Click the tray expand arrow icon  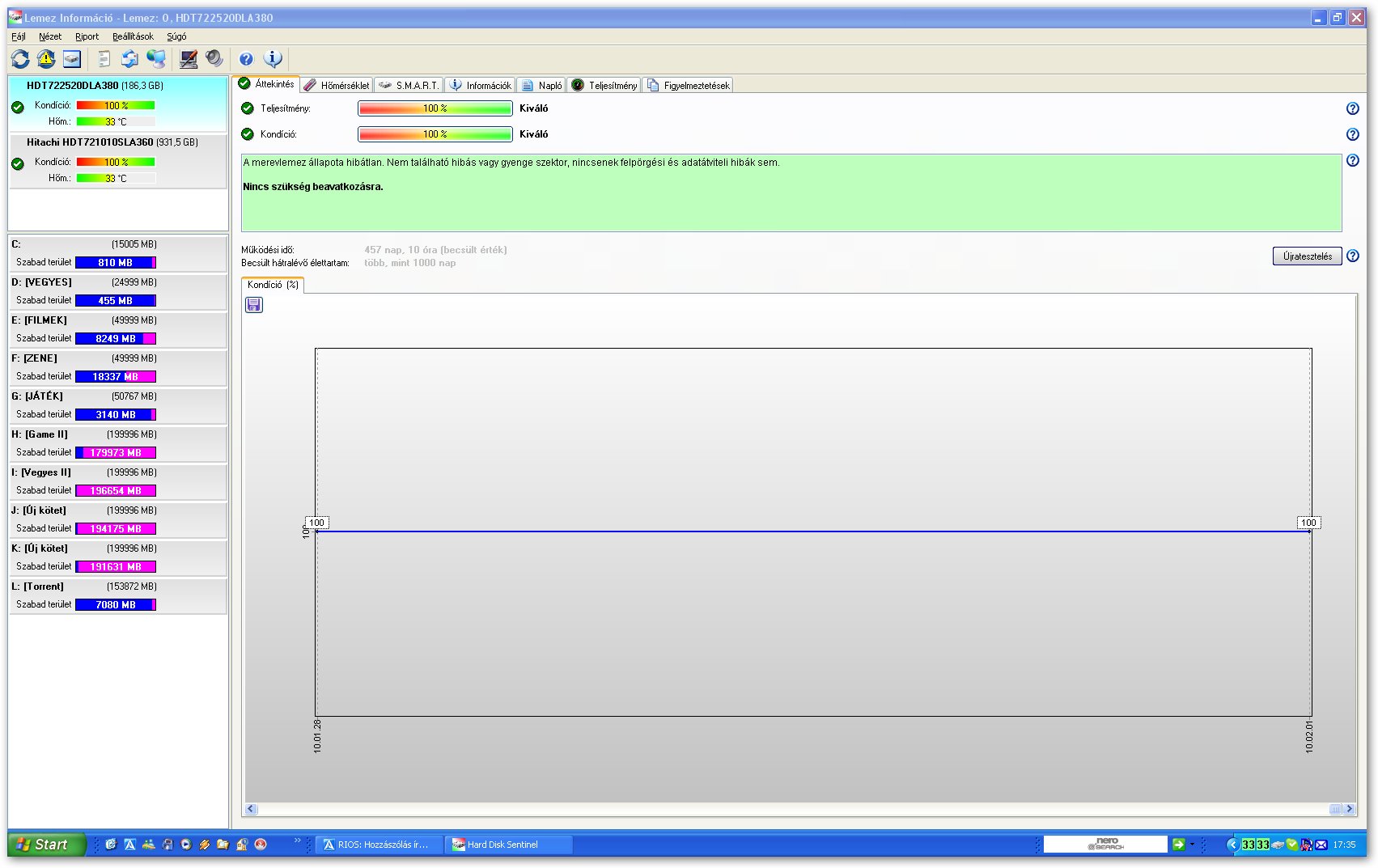click(x=1232, y=845)
